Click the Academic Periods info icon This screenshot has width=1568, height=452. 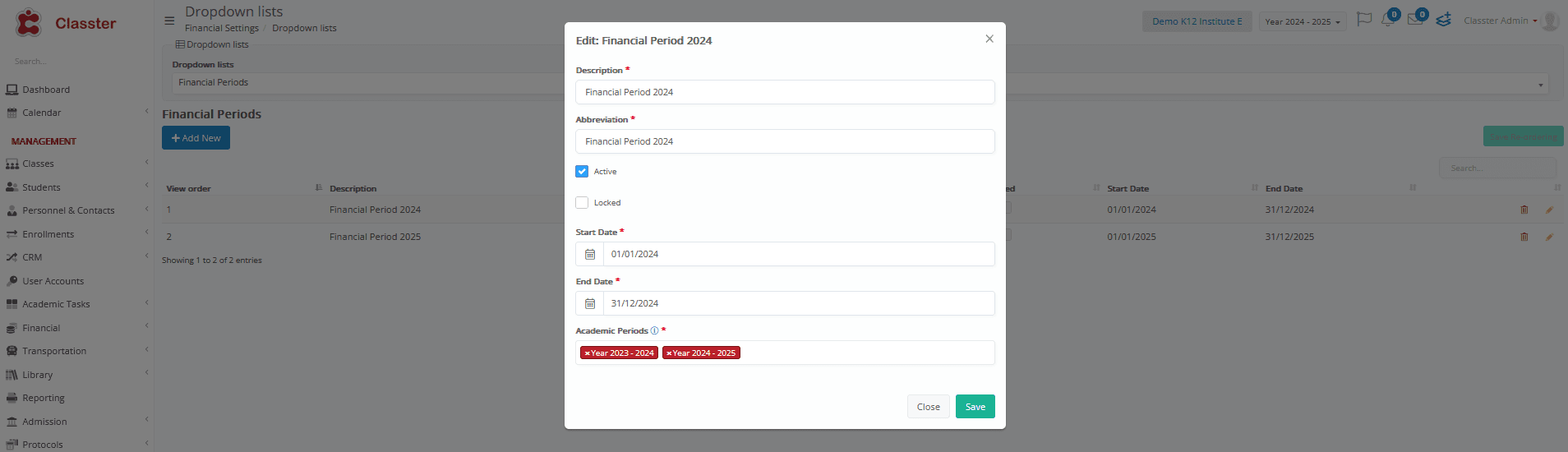[654, 330]
